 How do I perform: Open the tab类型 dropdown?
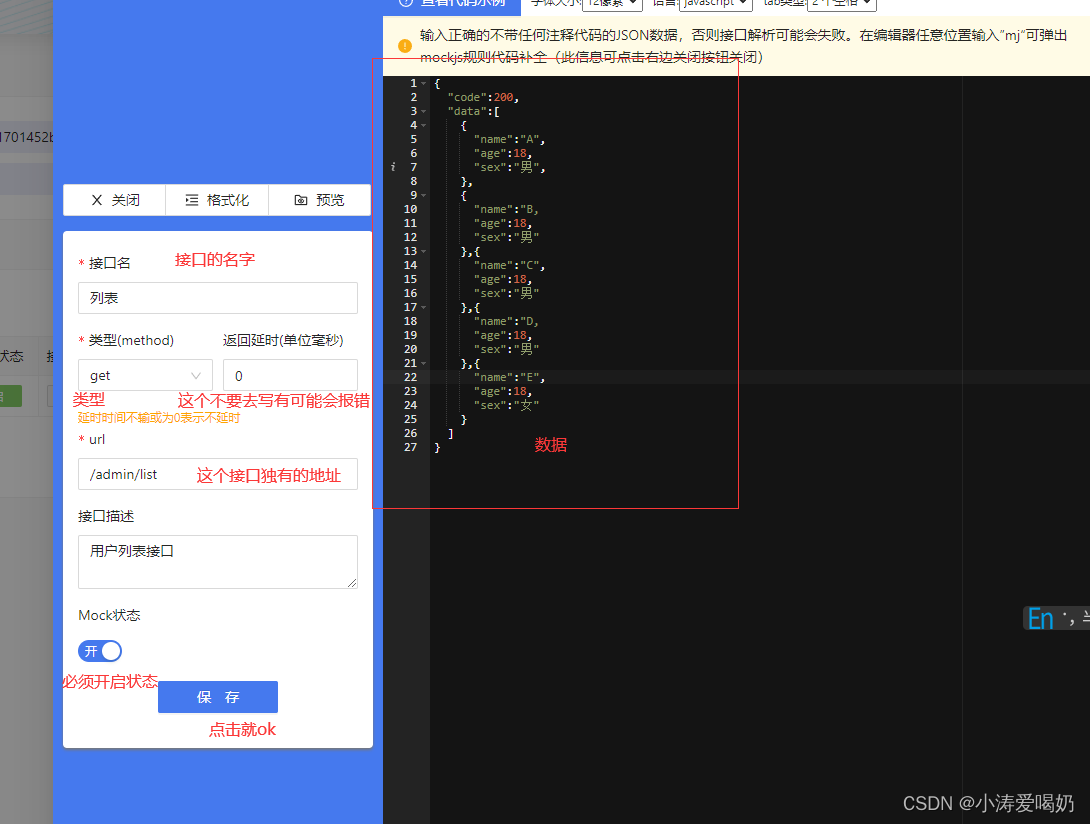pyautogui.click(x=843, y=3)
